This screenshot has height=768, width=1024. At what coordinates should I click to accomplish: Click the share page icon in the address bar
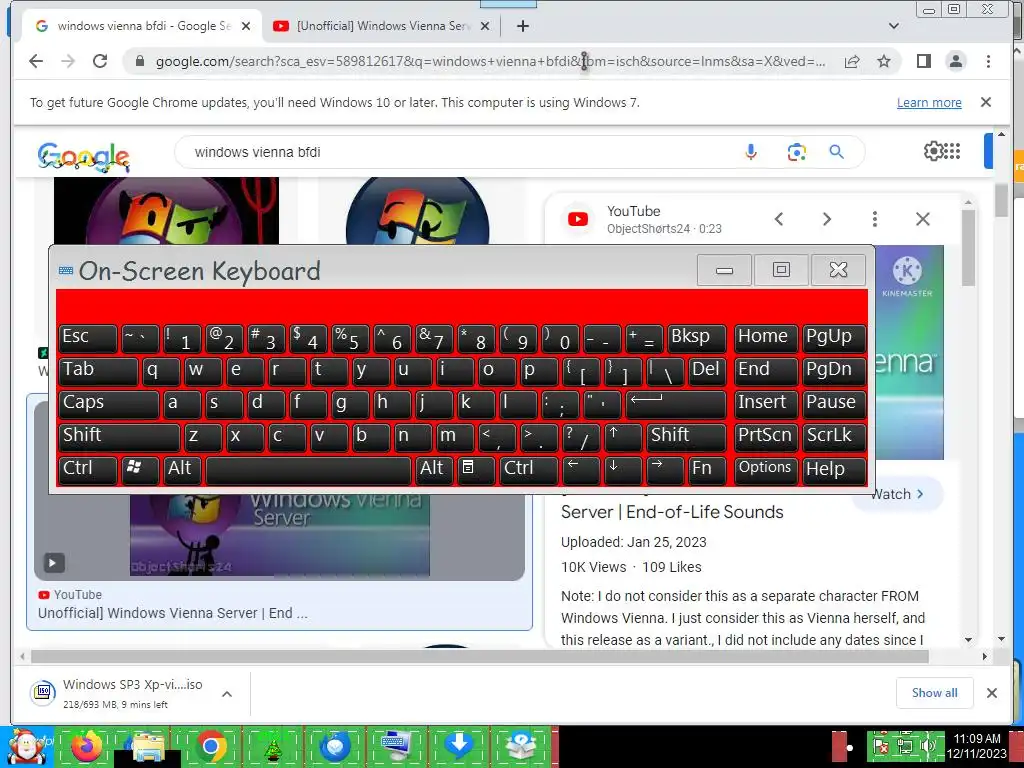point(852,61)
